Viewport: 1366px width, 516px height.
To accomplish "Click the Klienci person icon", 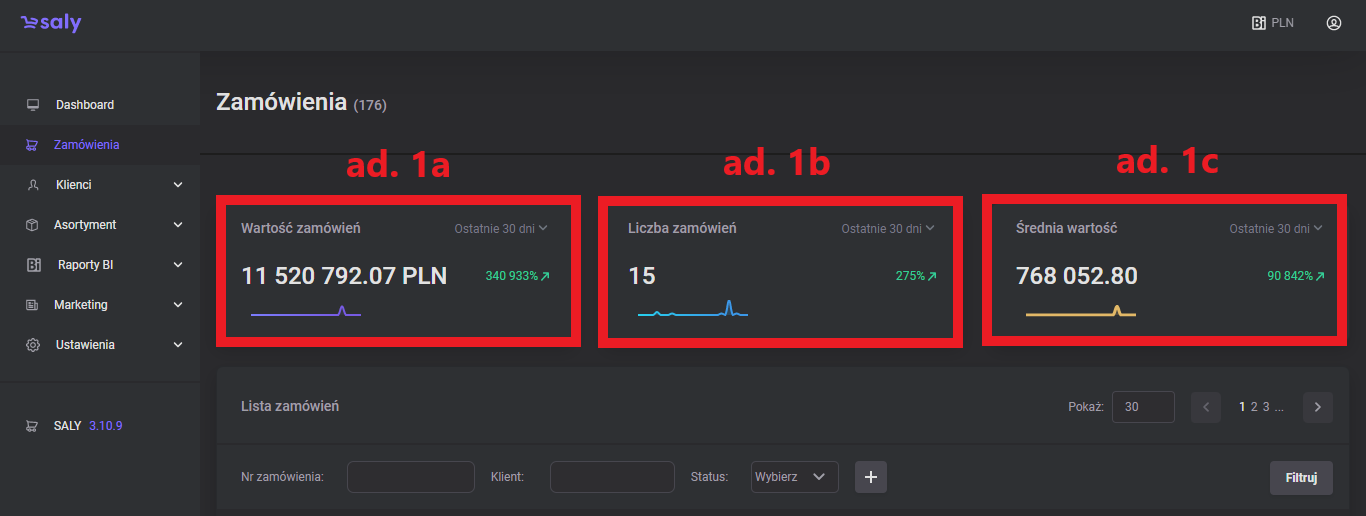I will click(x=33, y=185).
